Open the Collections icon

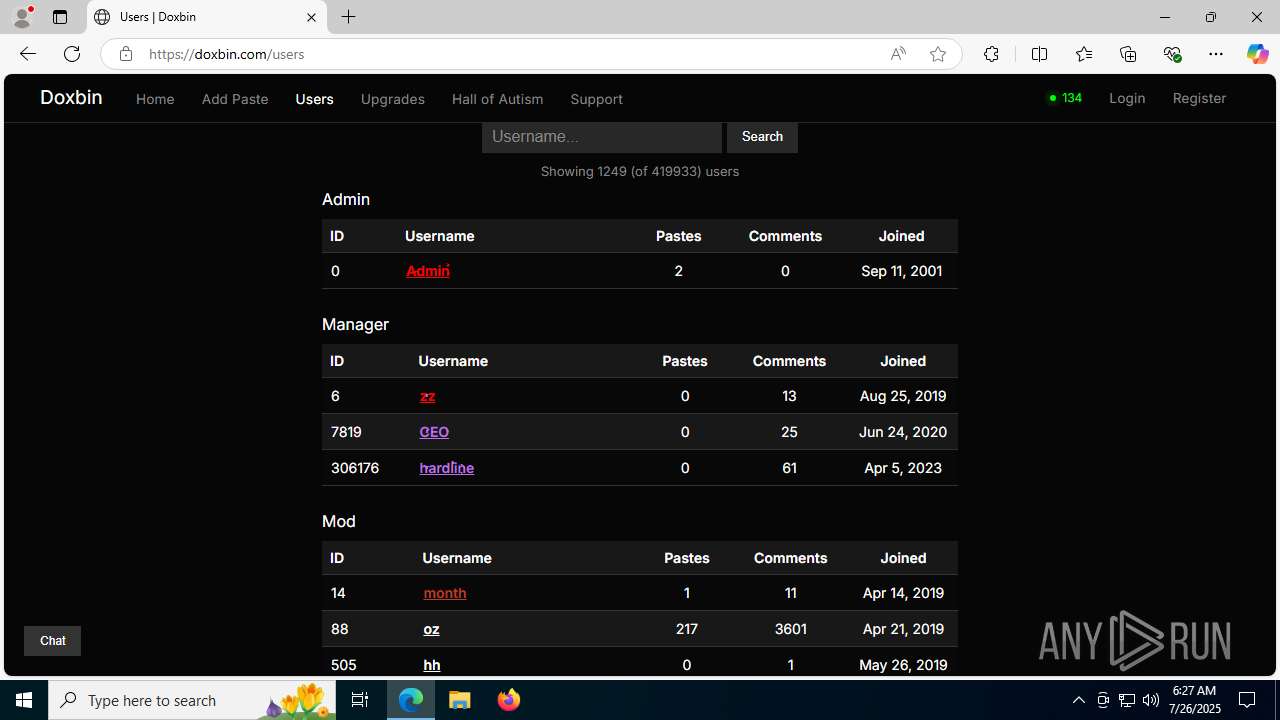pos(1128,54)
